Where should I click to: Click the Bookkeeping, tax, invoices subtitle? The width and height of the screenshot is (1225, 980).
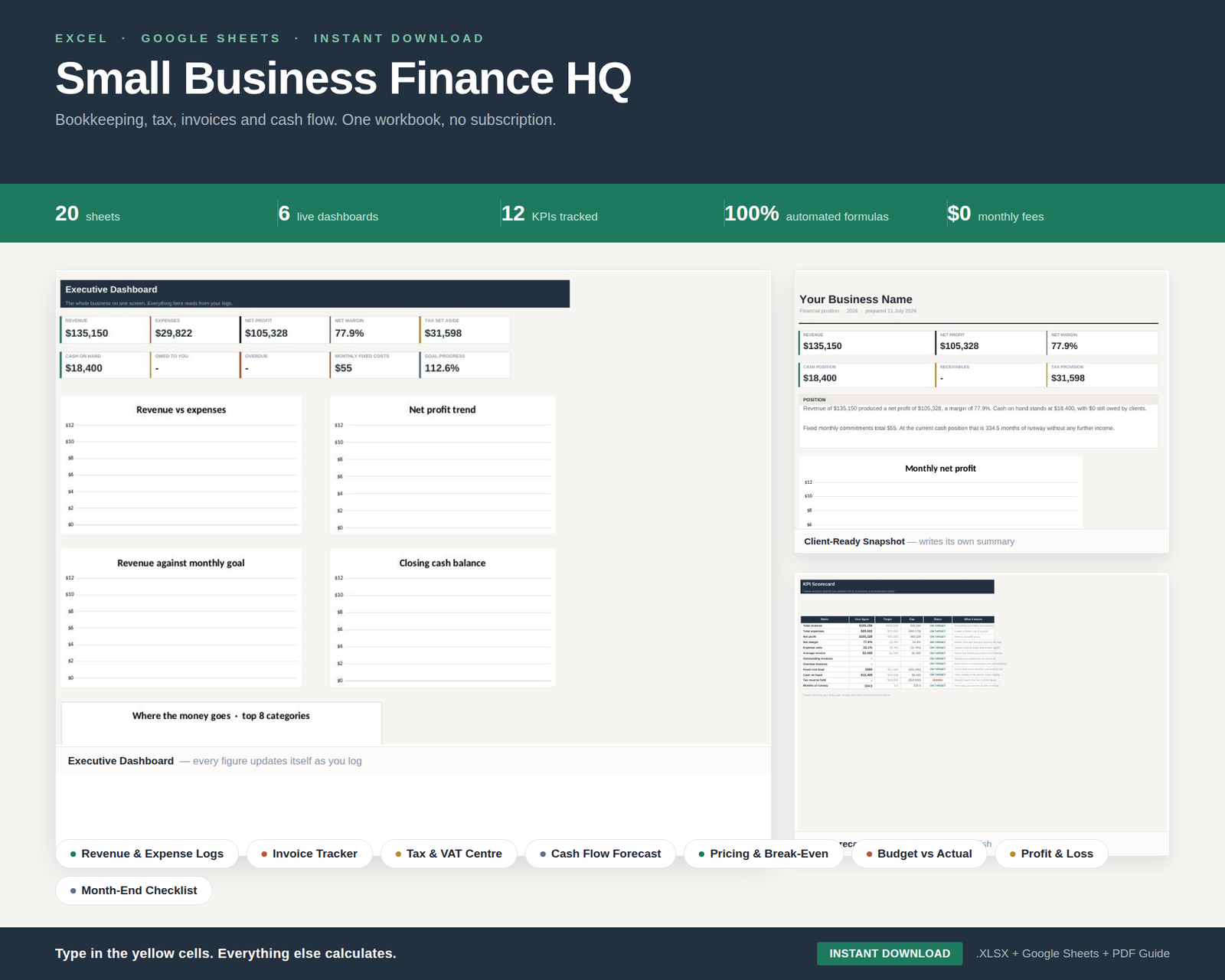[305, 120]
